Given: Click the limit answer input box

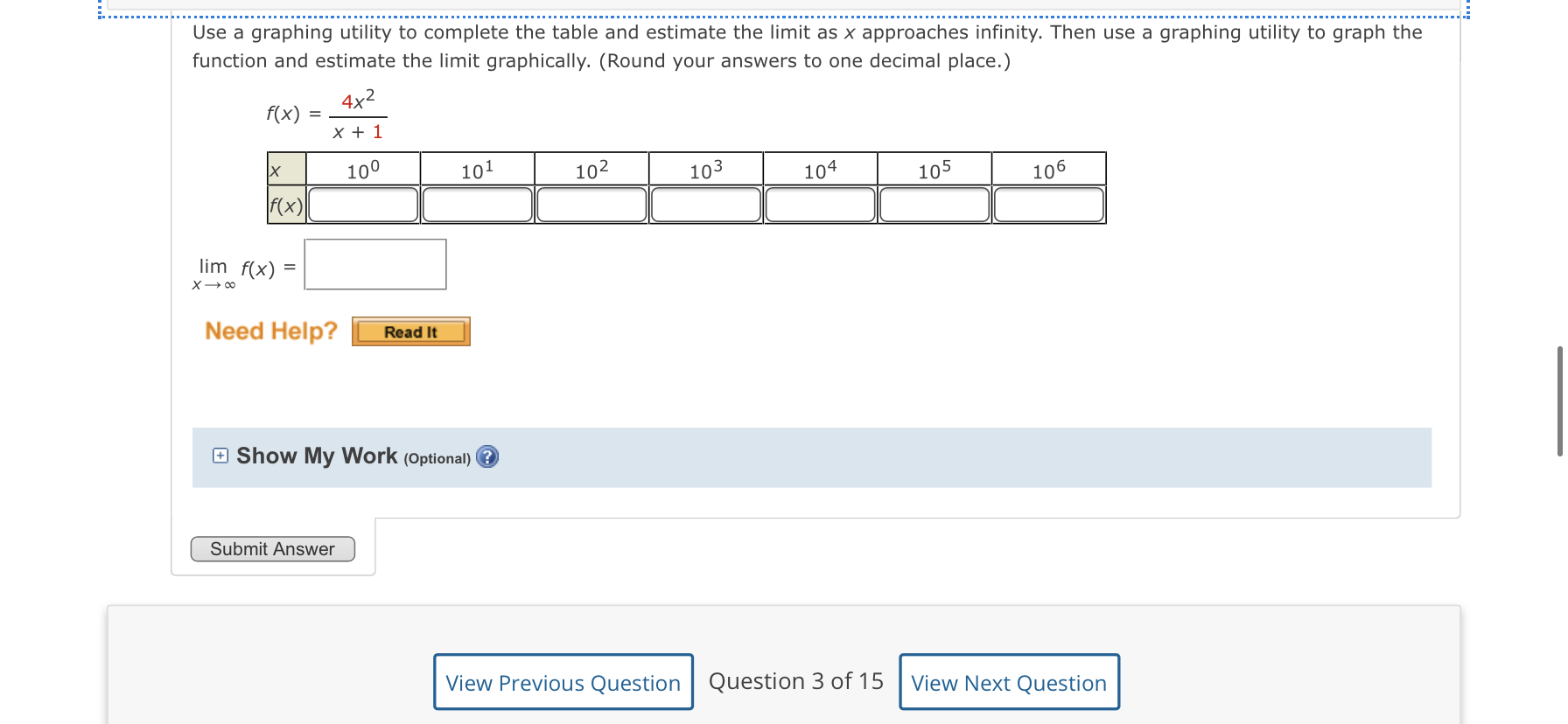Looking at the screenshot, I should click(x=374, y=263).
